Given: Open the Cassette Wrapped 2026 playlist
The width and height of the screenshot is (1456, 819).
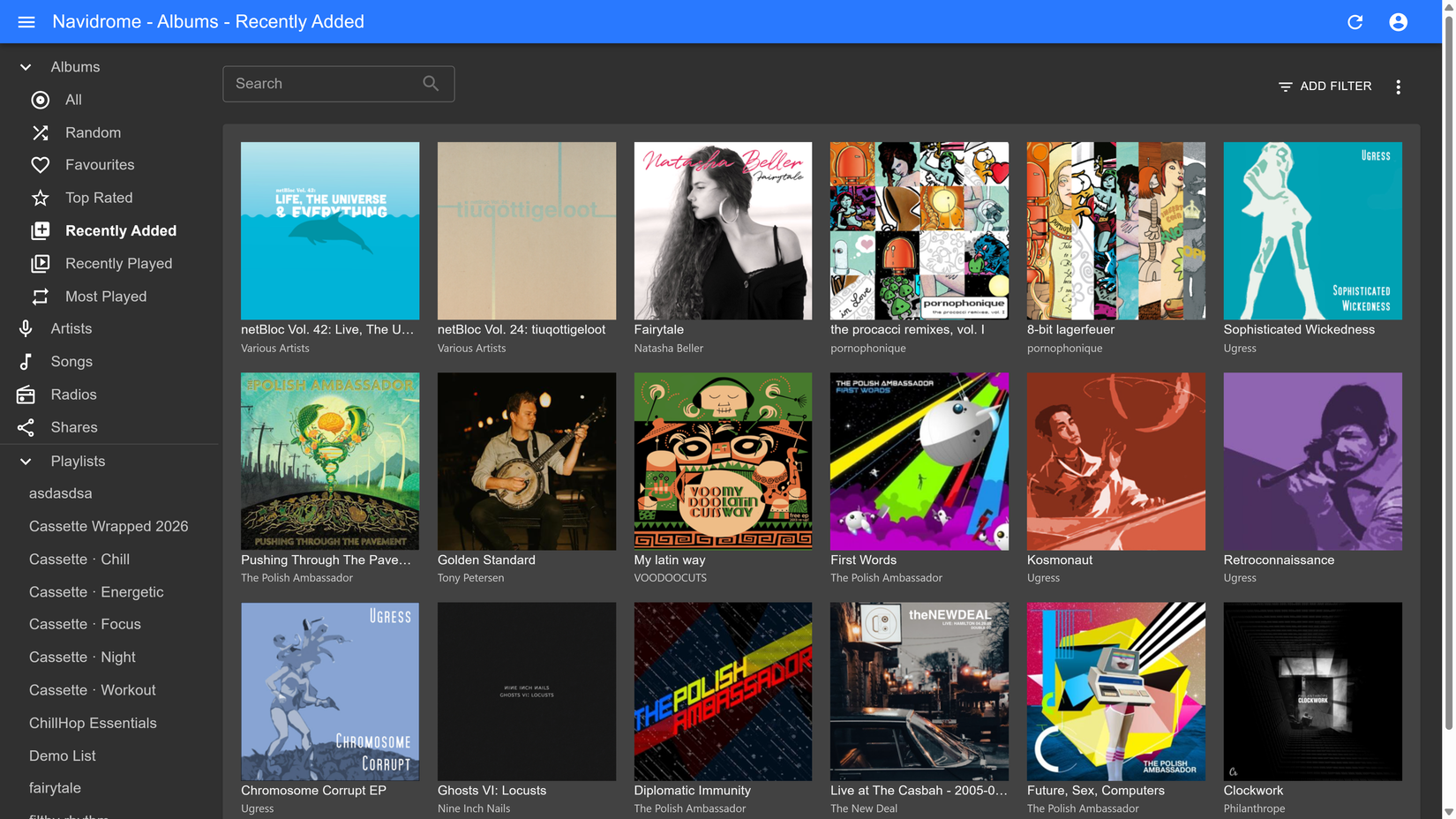Looking at the screenshot, I should pos(109,526).
